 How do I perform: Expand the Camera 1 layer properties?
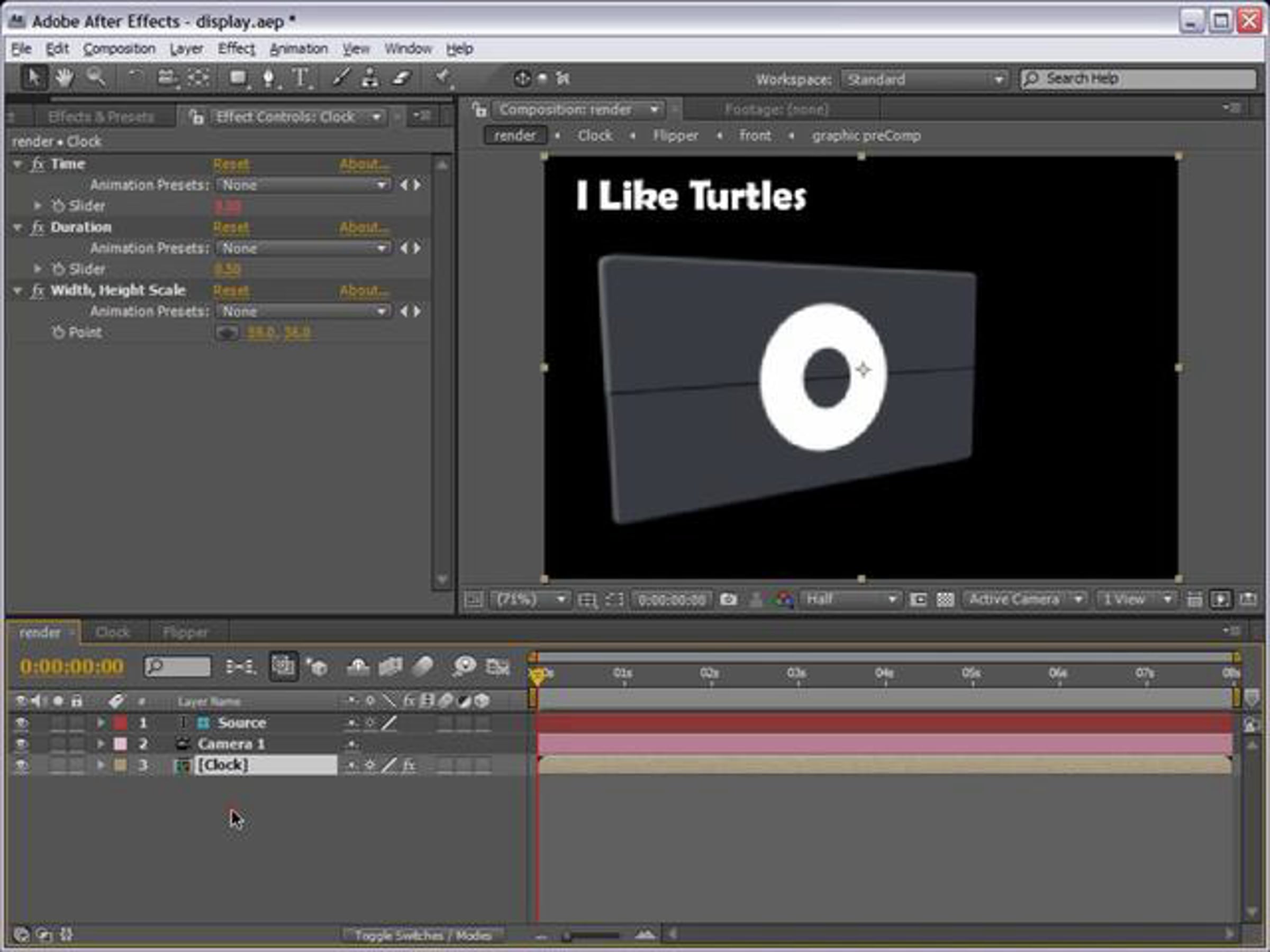(101, 744)
